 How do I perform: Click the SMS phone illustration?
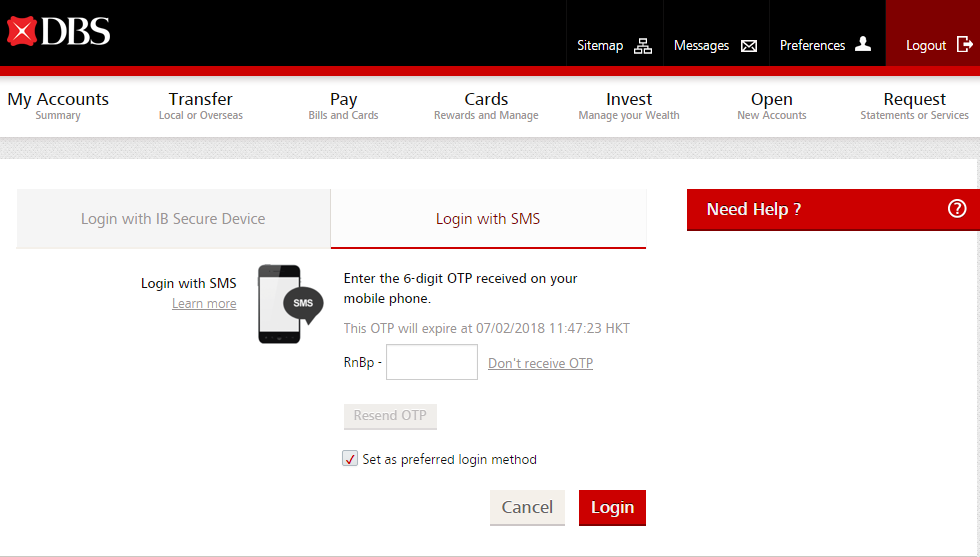(x=289, y=304)
